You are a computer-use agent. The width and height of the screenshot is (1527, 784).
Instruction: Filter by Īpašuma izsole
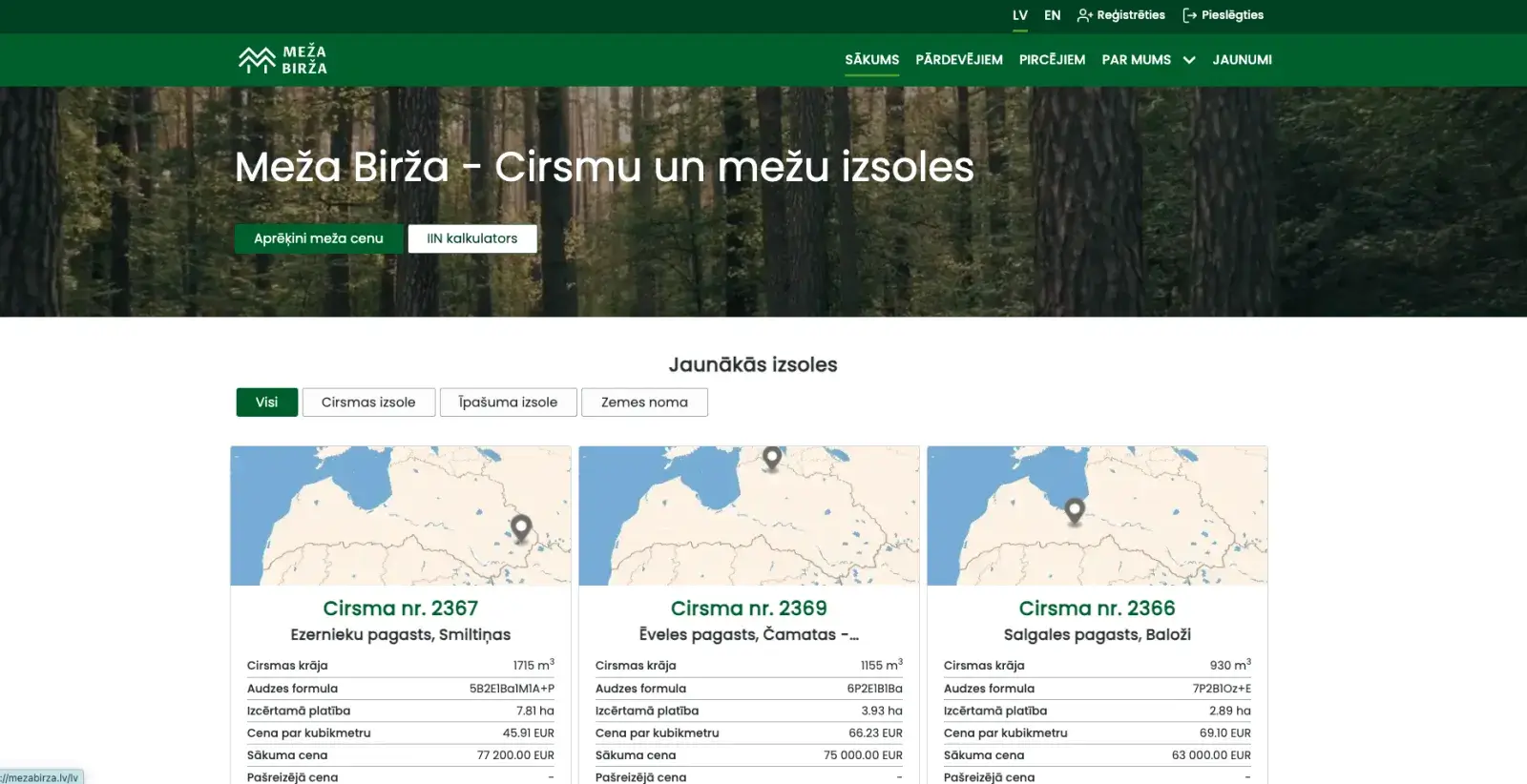(x=508, y=402)
